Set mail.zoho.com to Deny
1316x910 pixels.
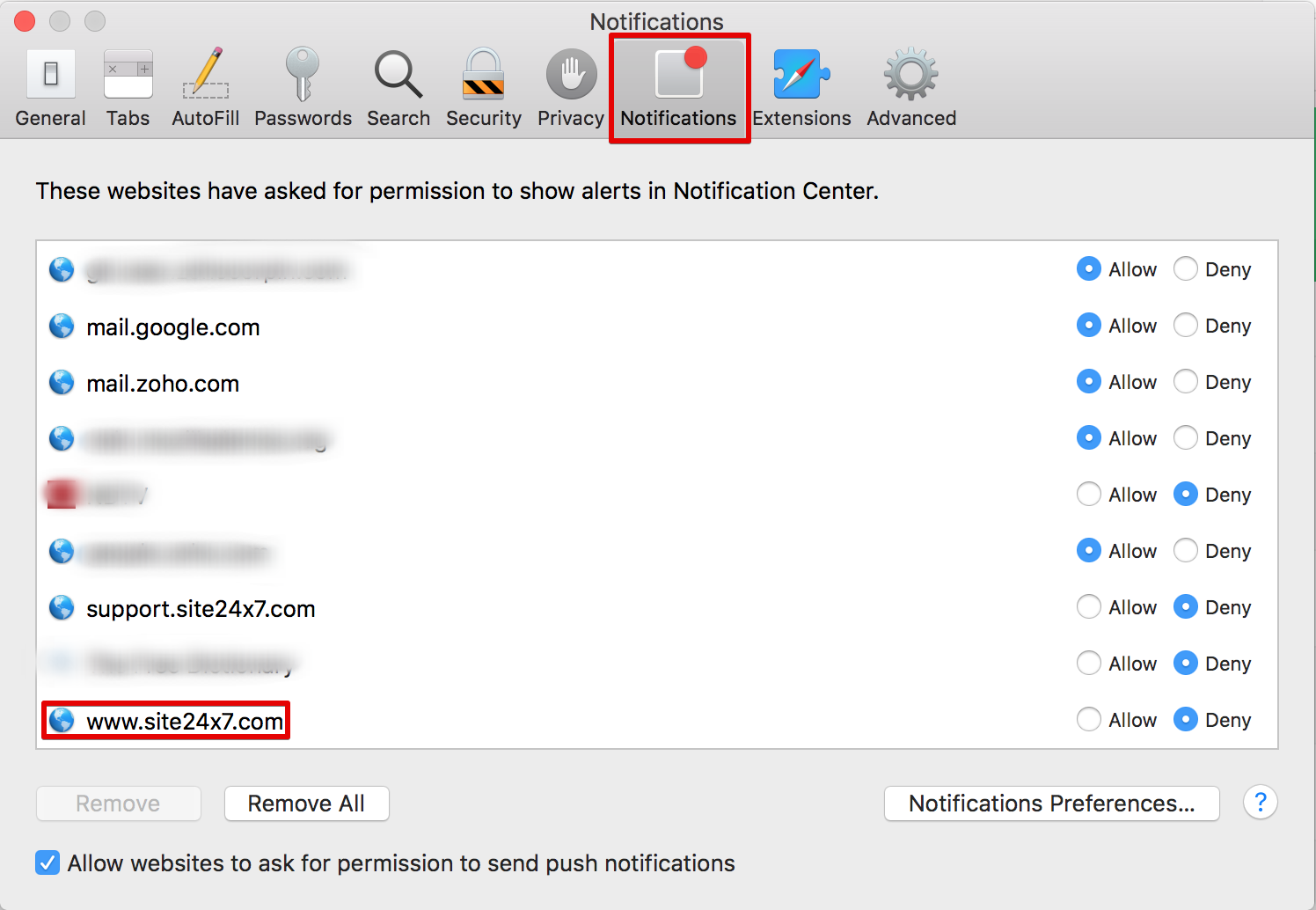coord(1186,382)
